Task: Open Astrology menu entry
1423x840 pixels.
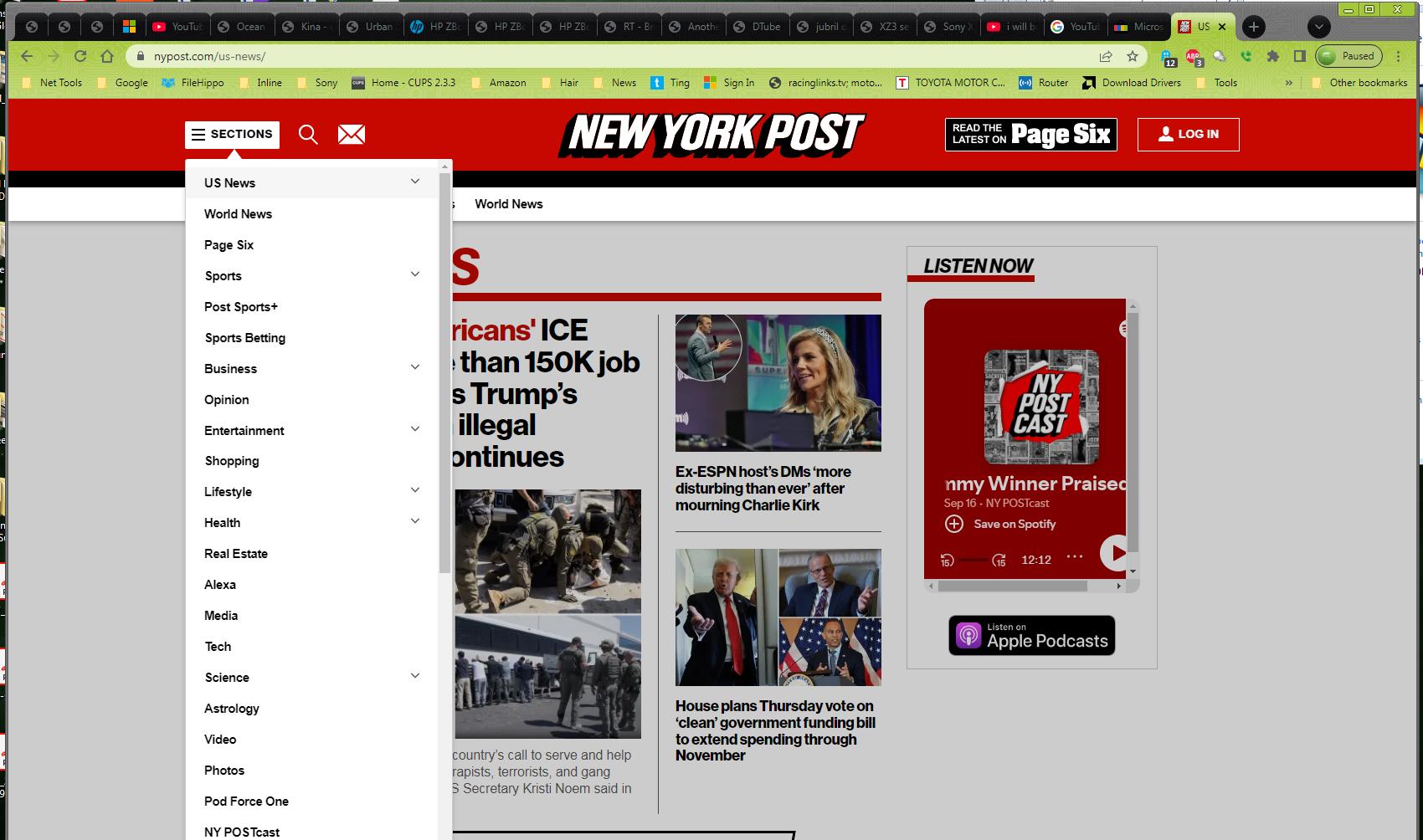Action: click(232, 709)
